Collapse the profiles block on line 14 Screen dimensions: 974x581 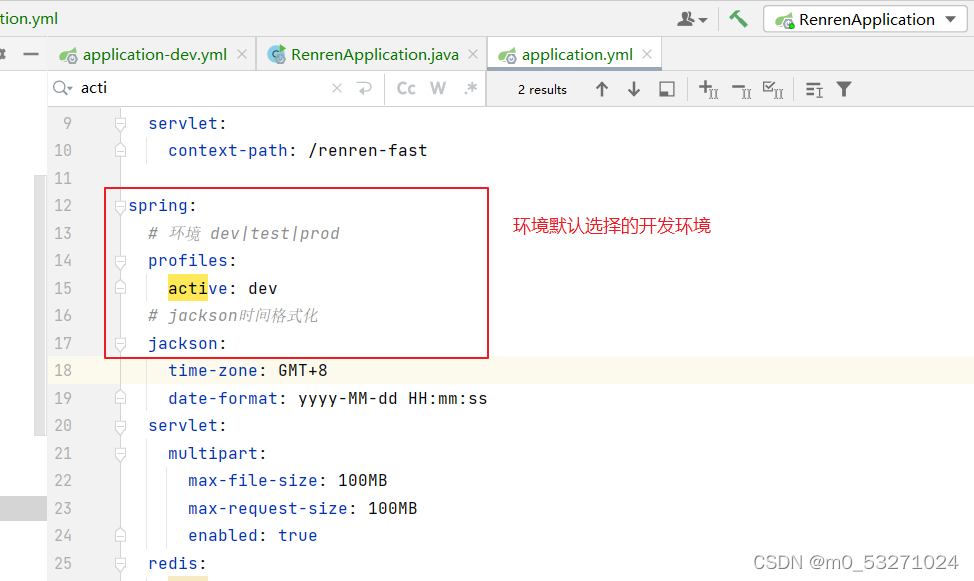point(121,262)
